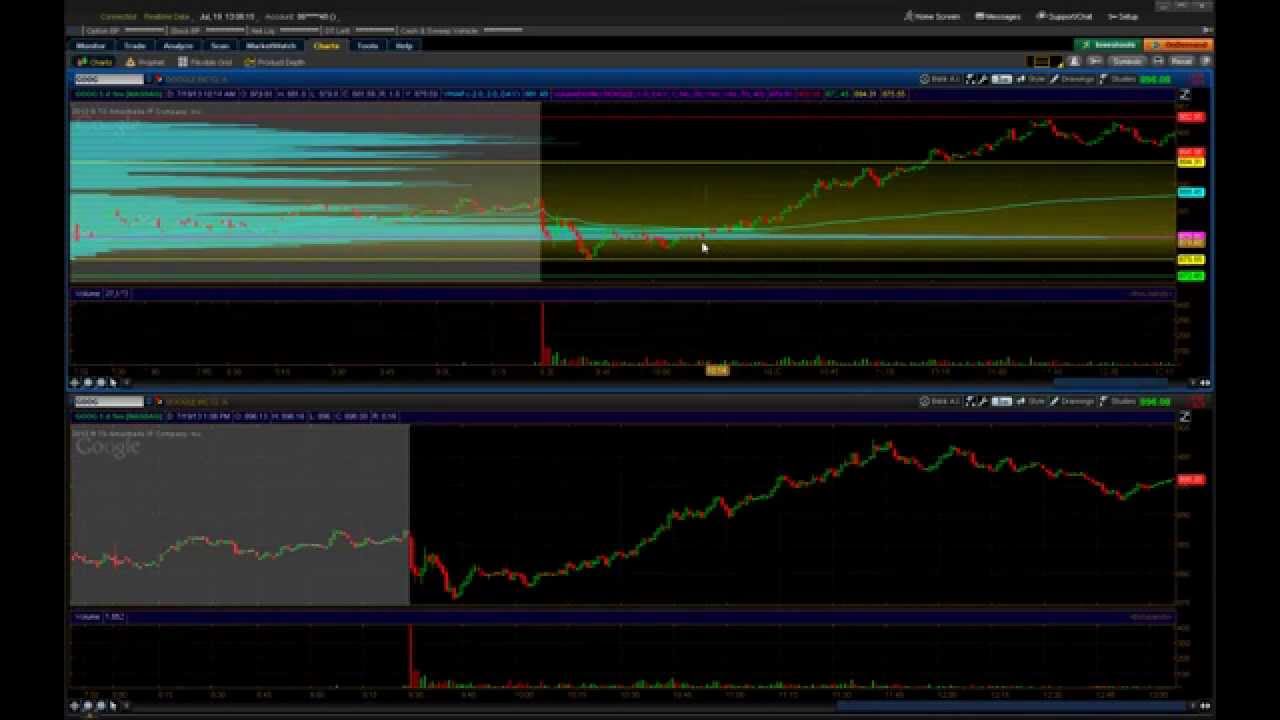Viewport: 1280px width, 720px height.
Task: Open Studies menu on the lower chart
Action: coord(1118,401)
